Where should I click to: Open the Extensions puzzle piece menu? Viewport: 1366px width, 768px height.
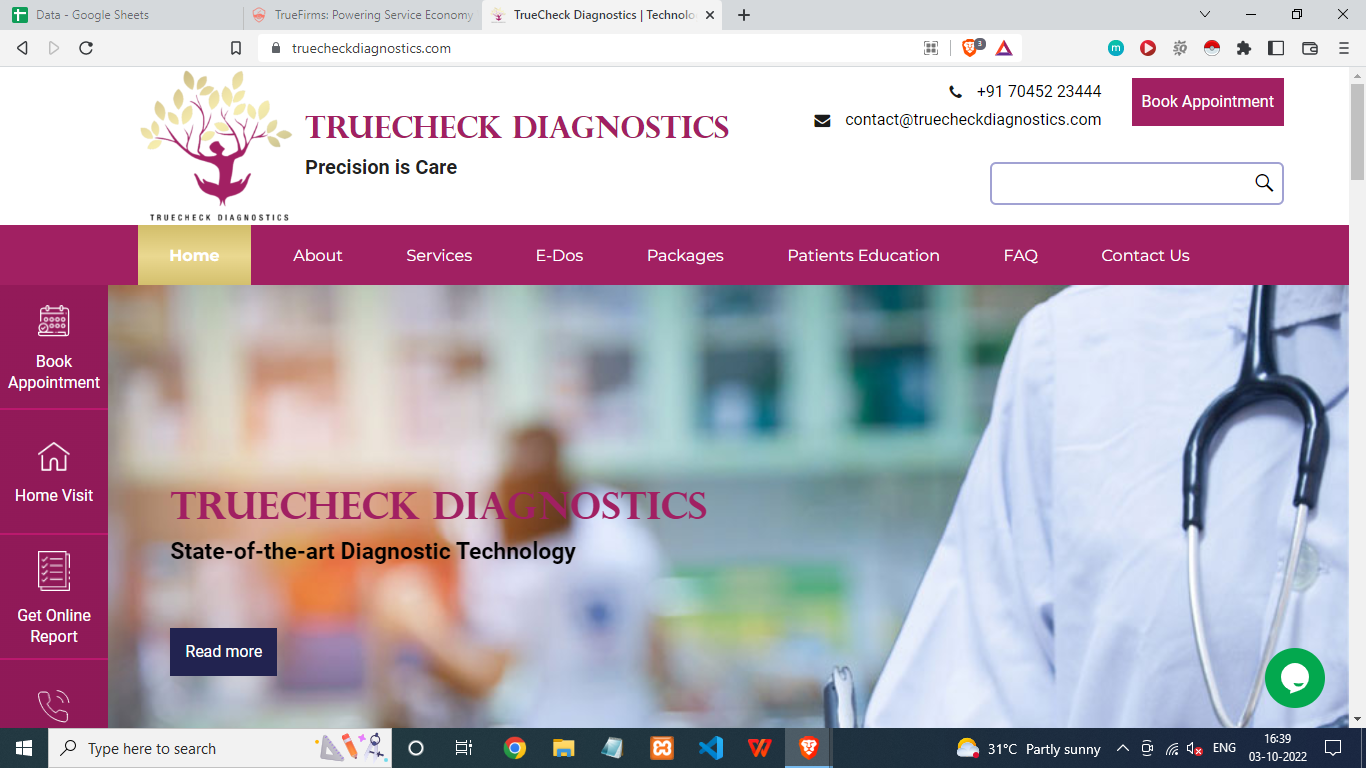pos(1244,48)
